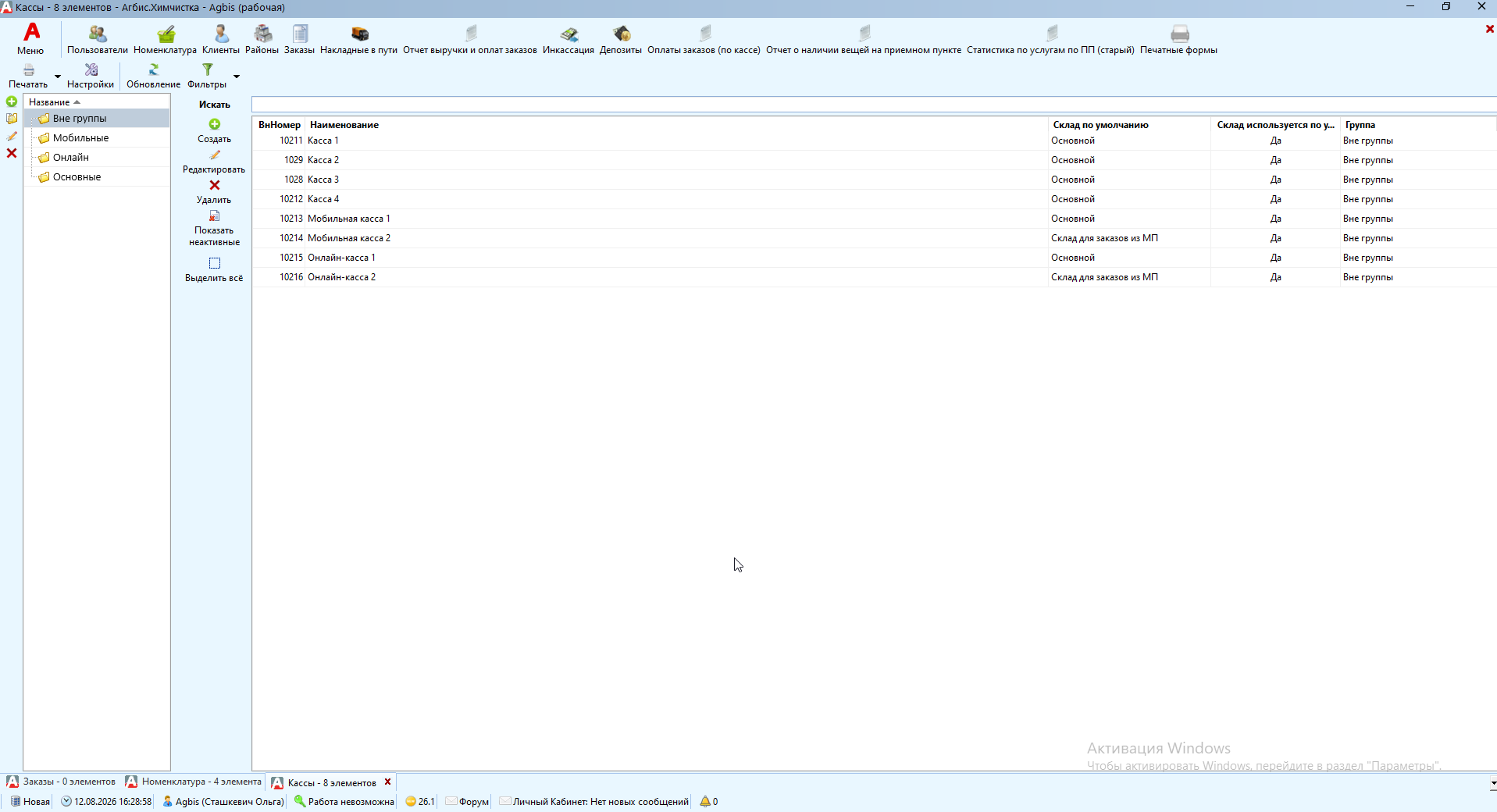Select the Касса 1 row
Image resolution: width=1497 pixels, height=812 pixels.
[x=874, y=141]
